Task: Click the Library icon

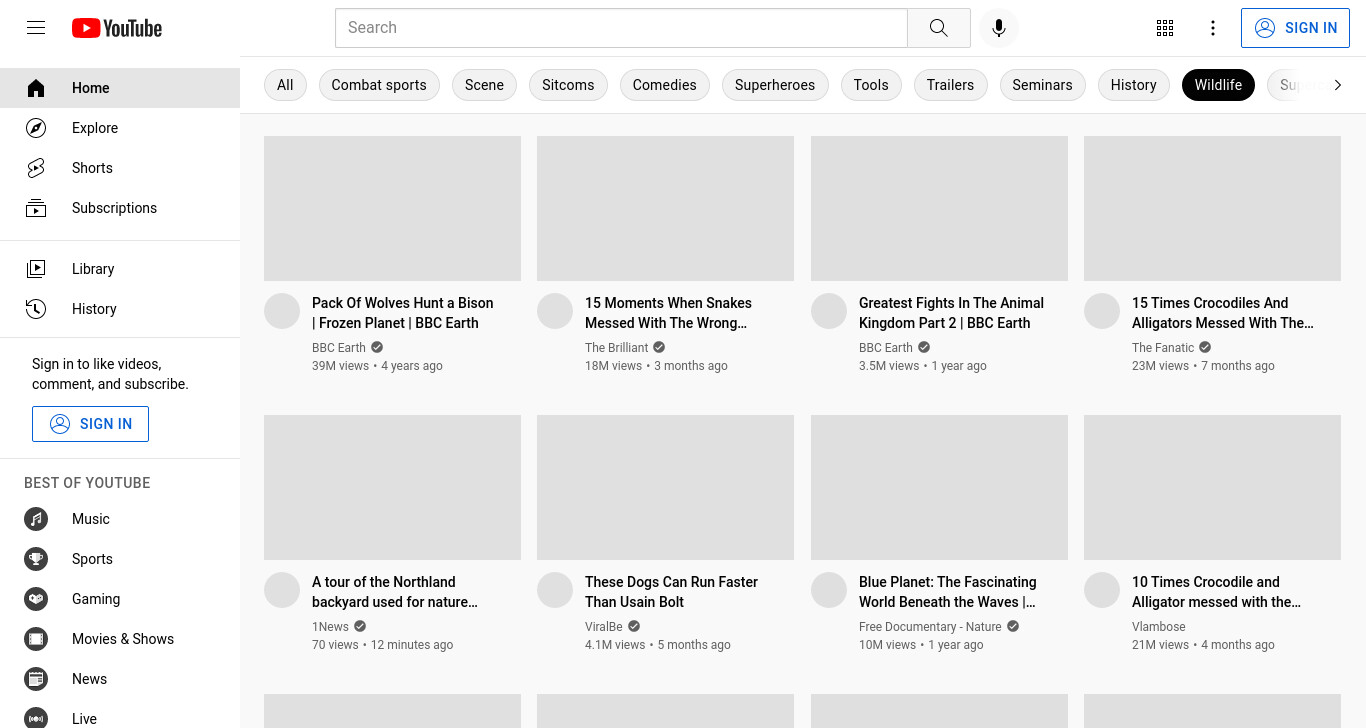Action: pos(36,269)
